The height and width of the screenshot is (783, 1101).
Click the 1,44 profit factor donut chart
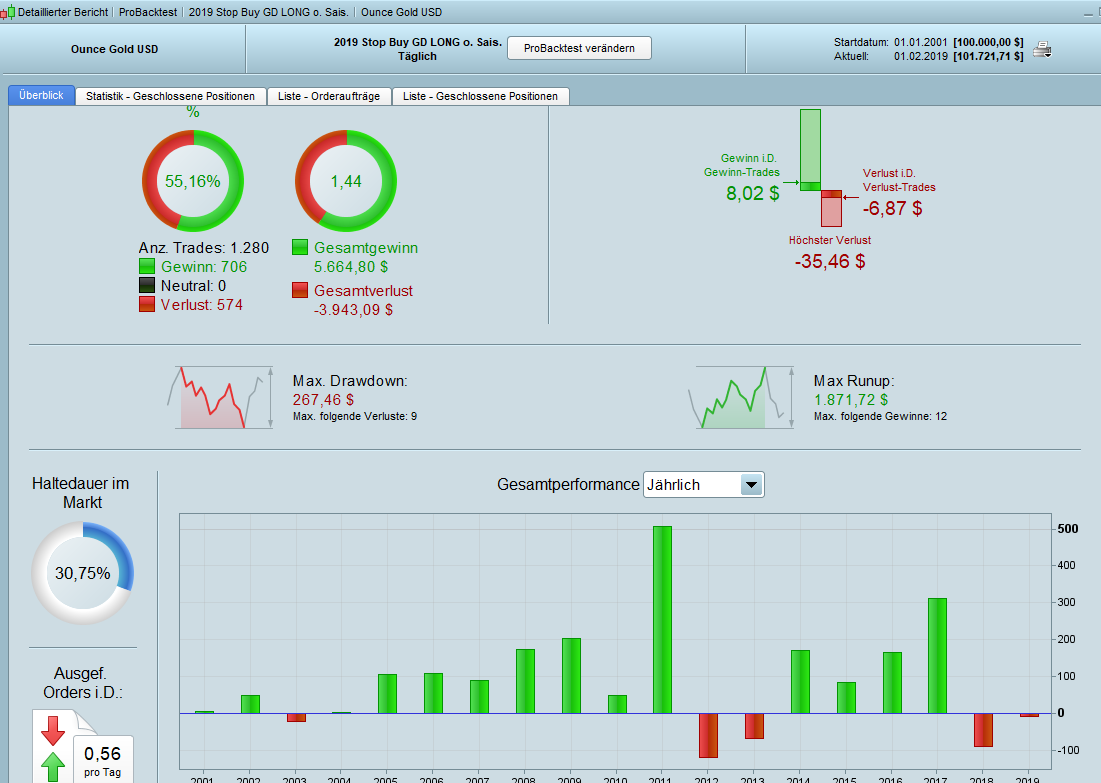click(346, 180)
